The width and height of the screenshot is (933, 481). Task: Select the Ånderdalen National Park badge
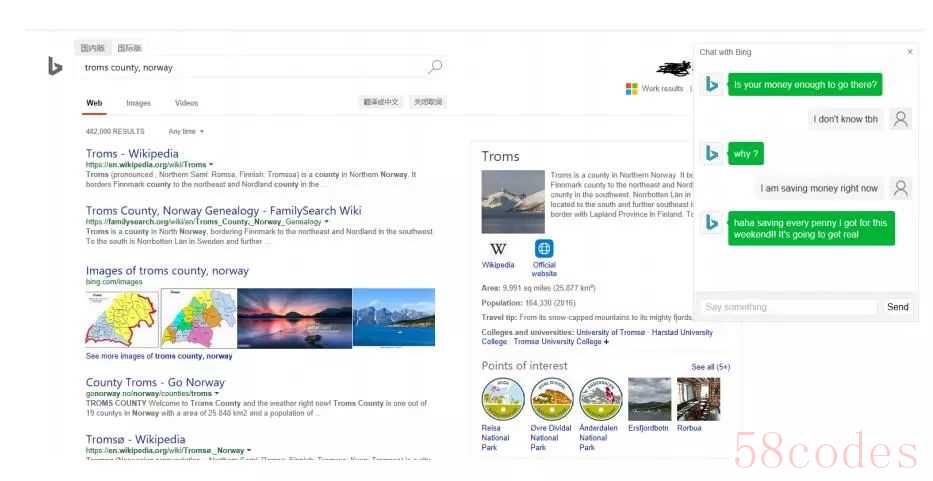pyautogui.click(x=600, y=399)
